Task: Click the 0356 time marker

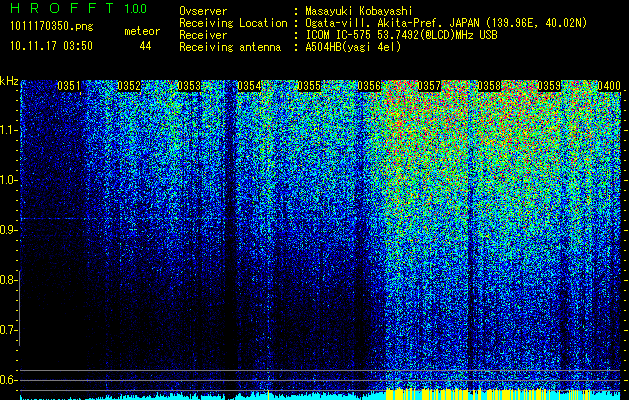Action: tap(369, 86)
